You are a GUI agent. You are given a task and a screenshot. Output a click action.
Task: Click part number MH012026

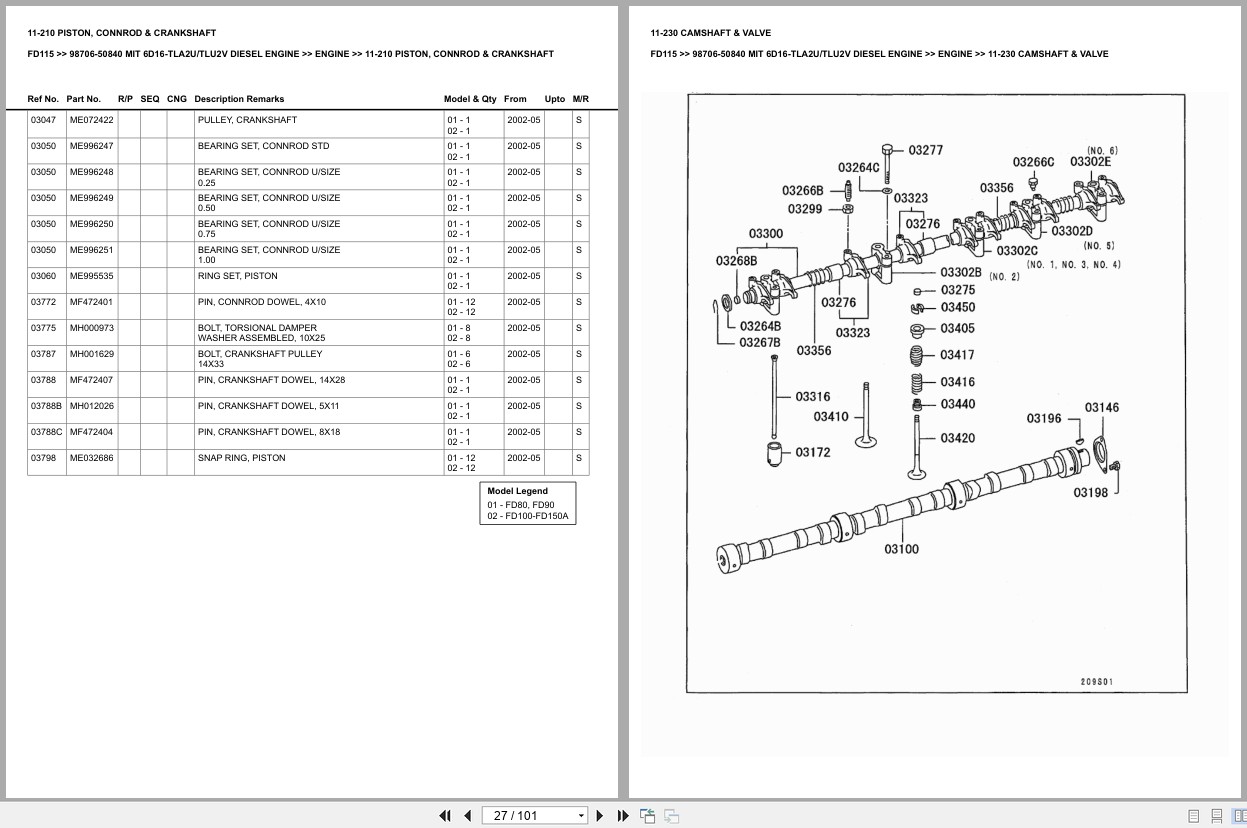tap(92, 406)
